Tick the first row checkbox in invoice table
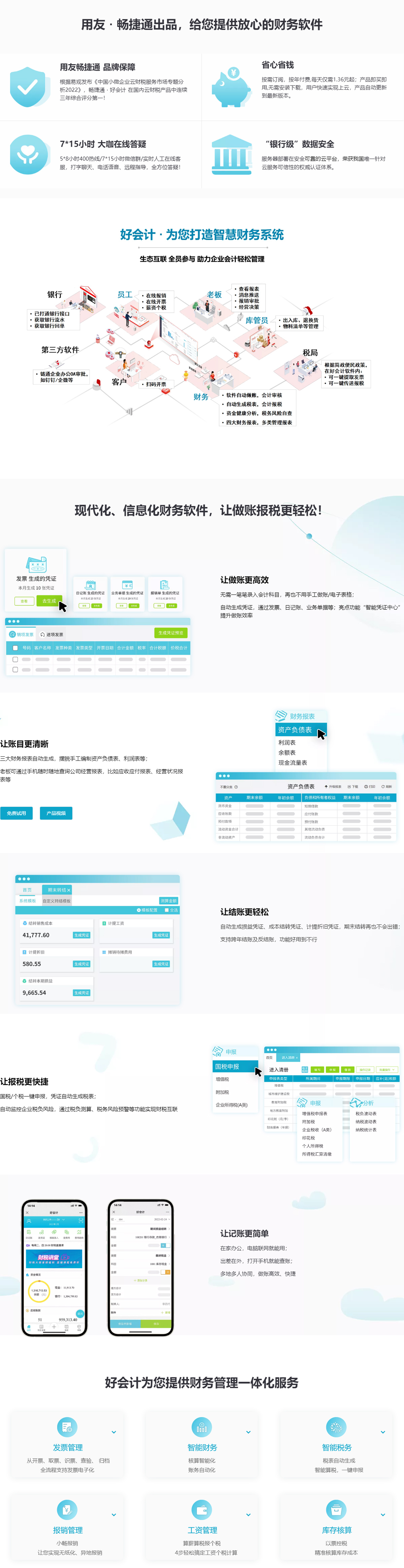Image resolution: width=404 pixels, height=1568 pixels. tap(15, 659)
